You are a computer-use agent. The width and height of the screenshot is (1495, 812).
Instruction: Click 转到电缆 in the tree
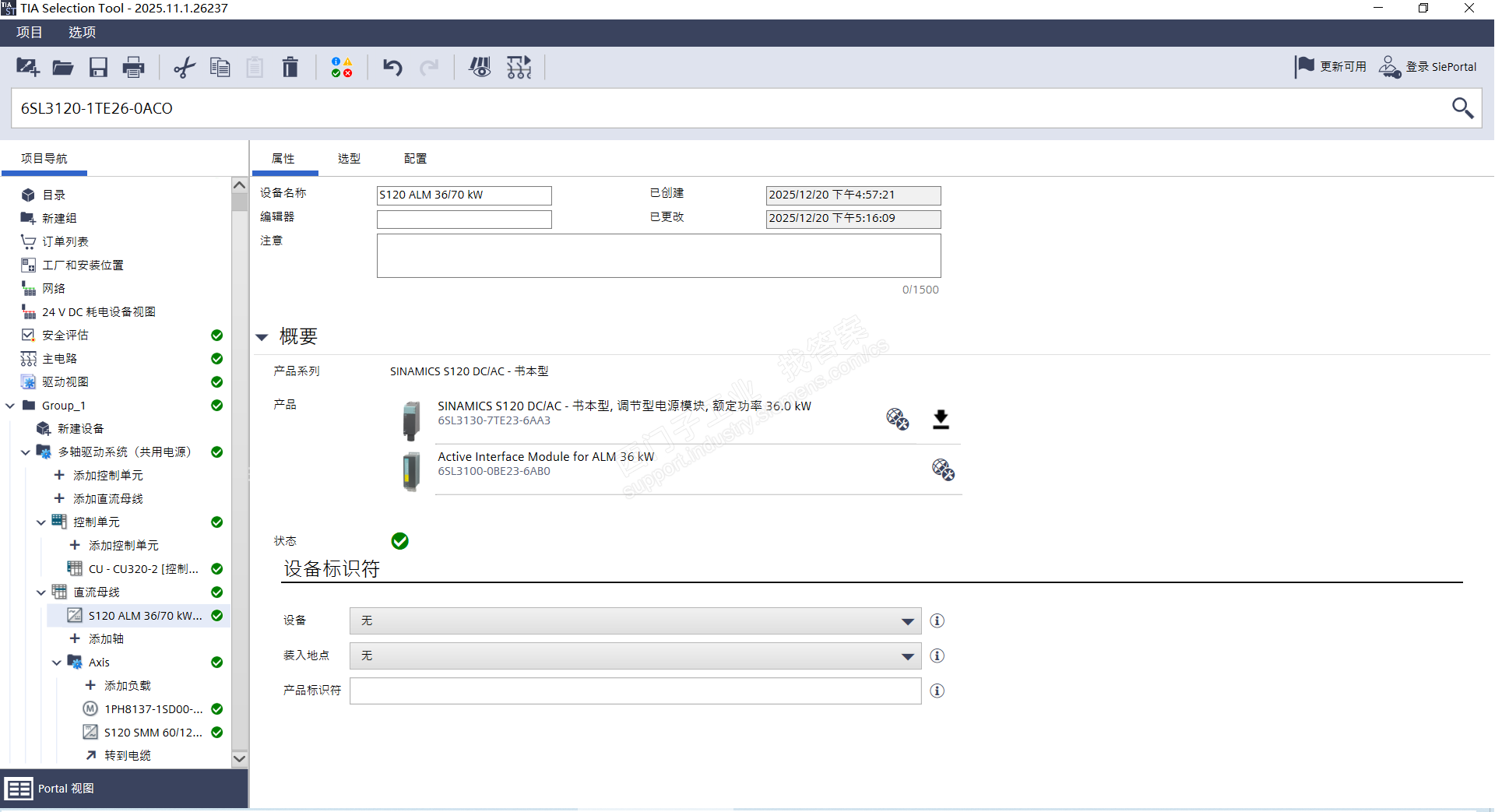[128, 756]
